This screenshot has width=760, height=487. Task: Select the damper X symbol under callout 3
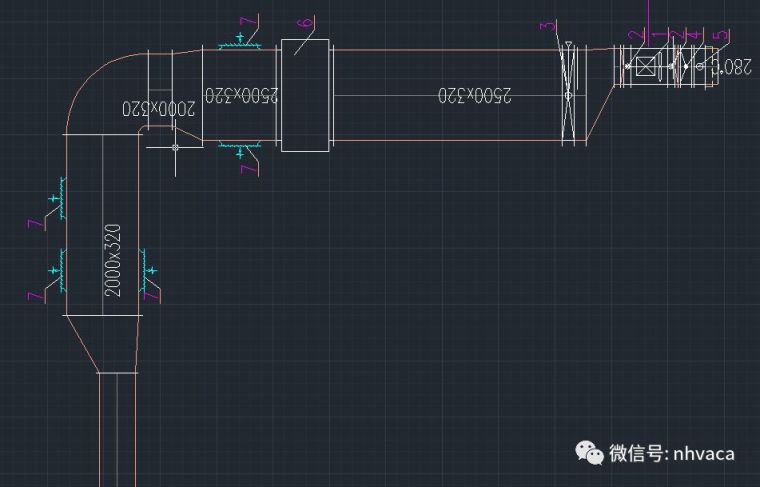(x=568, y=95)
